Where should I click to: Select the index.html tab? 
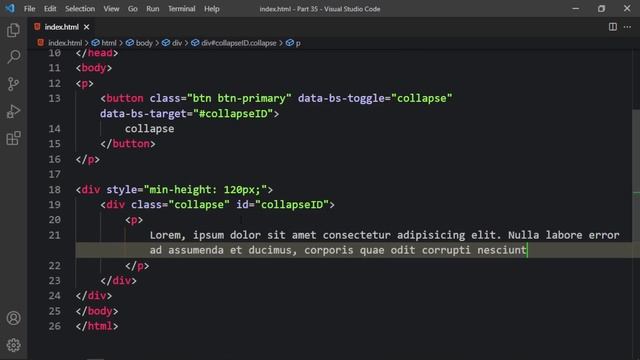tap(61, 27)
